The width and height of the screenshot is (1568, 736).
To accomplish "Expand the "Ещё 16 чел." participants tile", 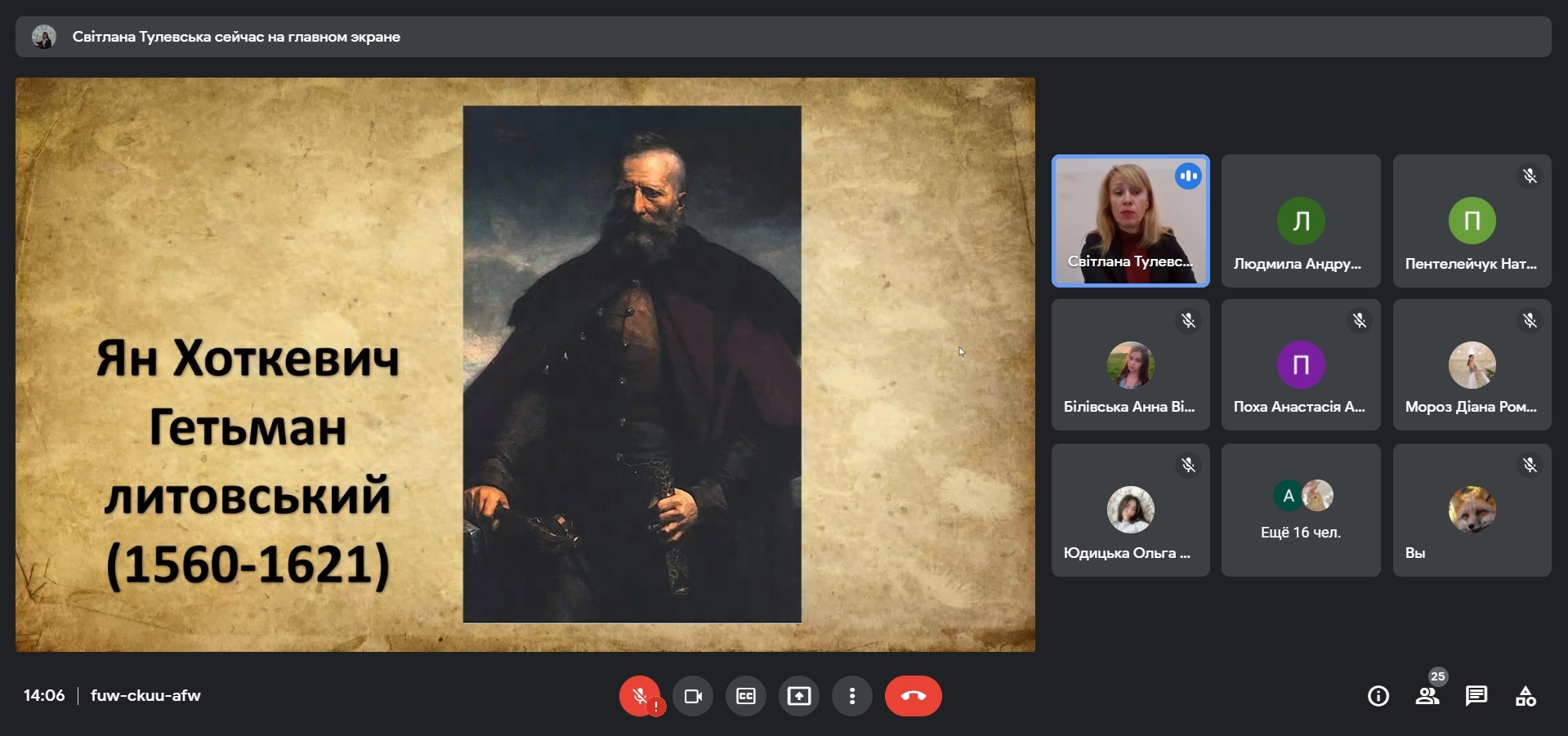I will pyautogui.click(x=1301, y=511).
